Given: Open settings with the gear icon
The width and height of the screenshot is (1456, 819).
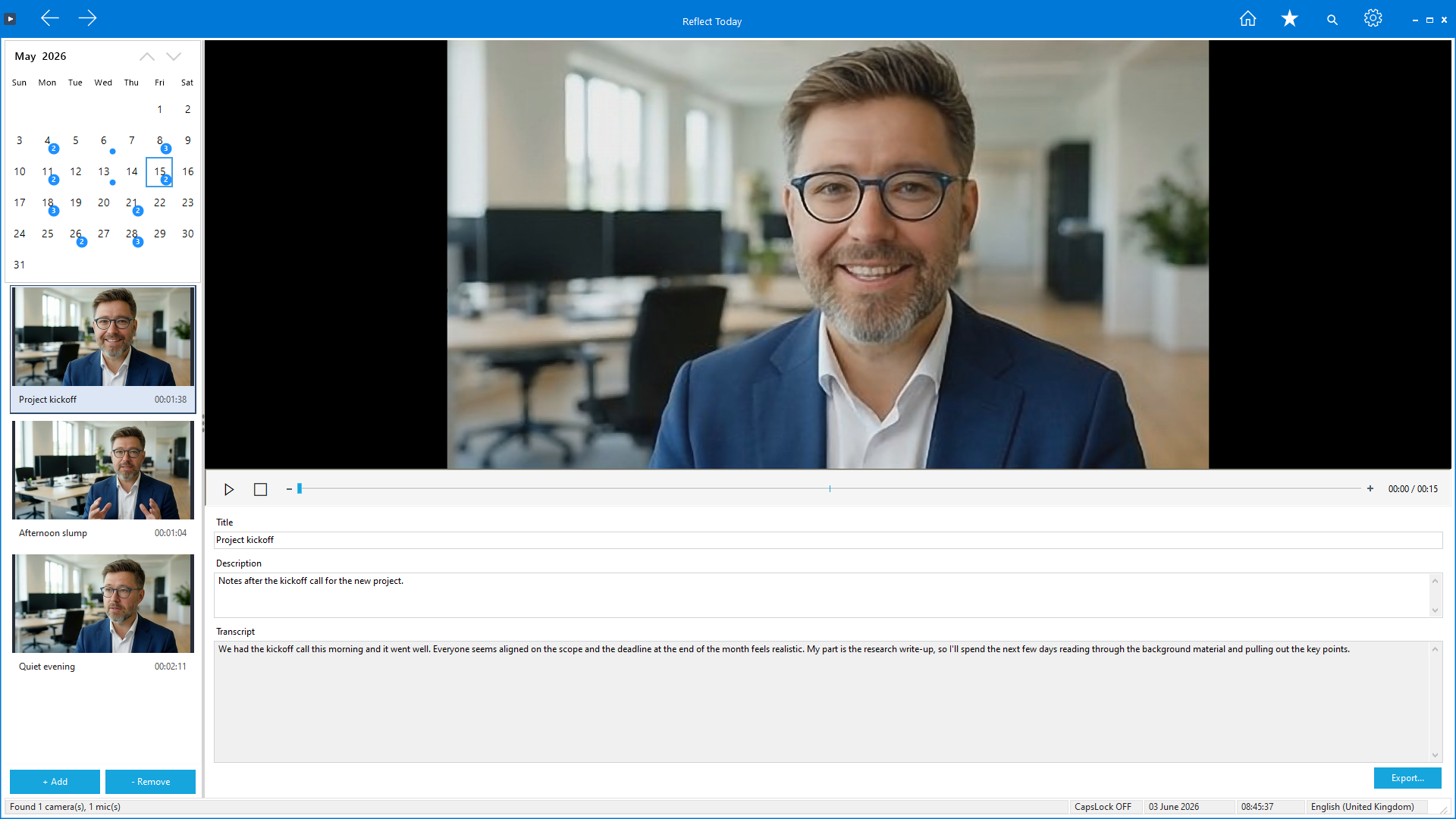Looking at the screenshot, I should 1373,19.
